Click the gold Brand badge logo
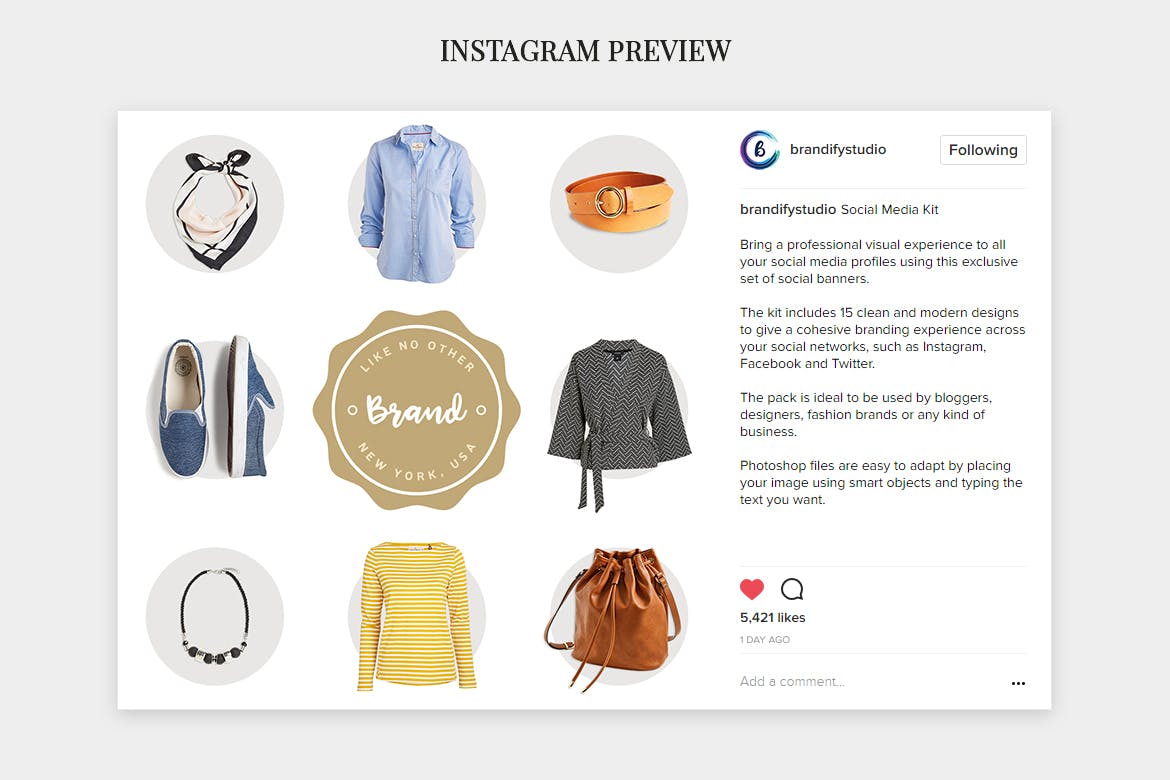This screenshot has width=1170, height=780. pos(416,410)
